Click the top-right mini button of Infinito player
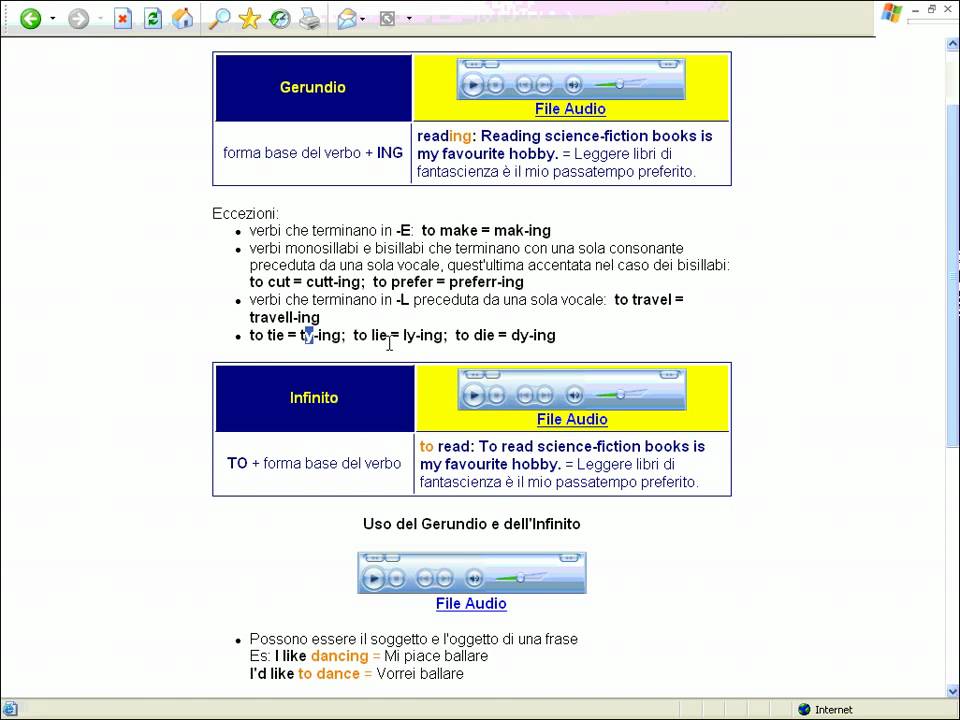This screenshot has height=720, width=960. tap(670, 375)
